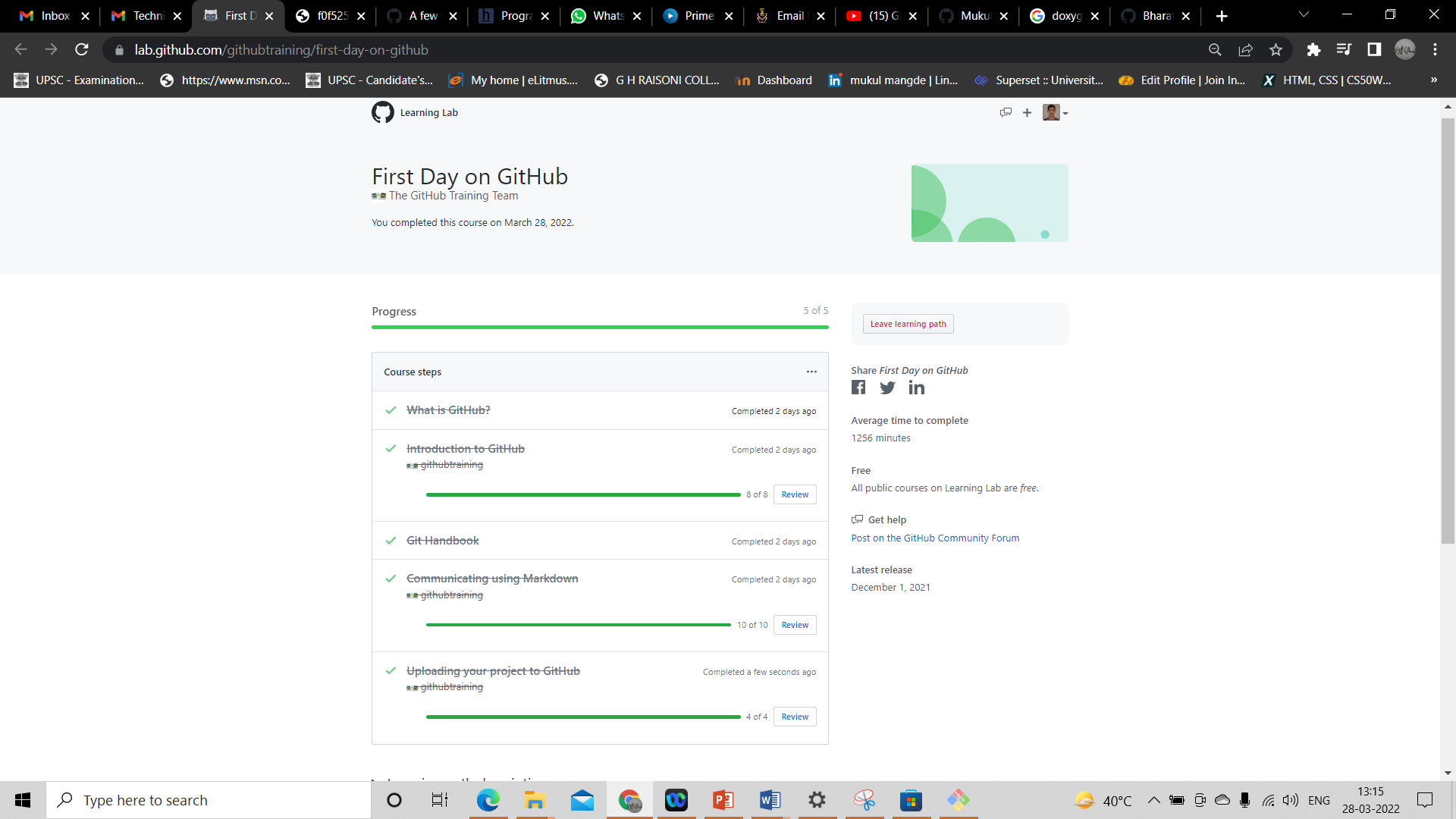
Task: Open the zoom magnifier icon in address bar
Action: tap(1215, 49)
